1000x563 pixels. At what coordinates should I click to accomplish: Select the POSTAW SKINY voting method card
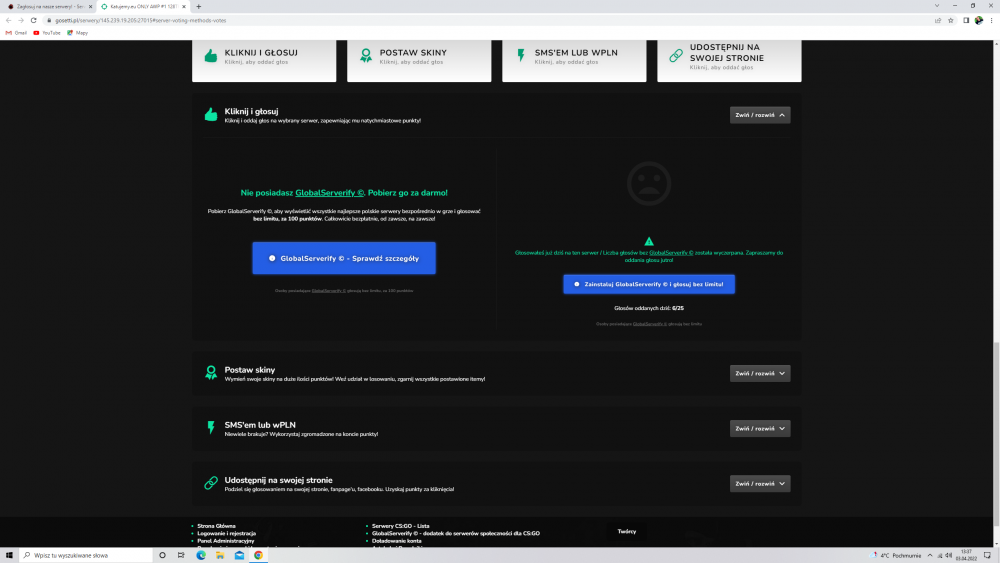click(419, 61)
